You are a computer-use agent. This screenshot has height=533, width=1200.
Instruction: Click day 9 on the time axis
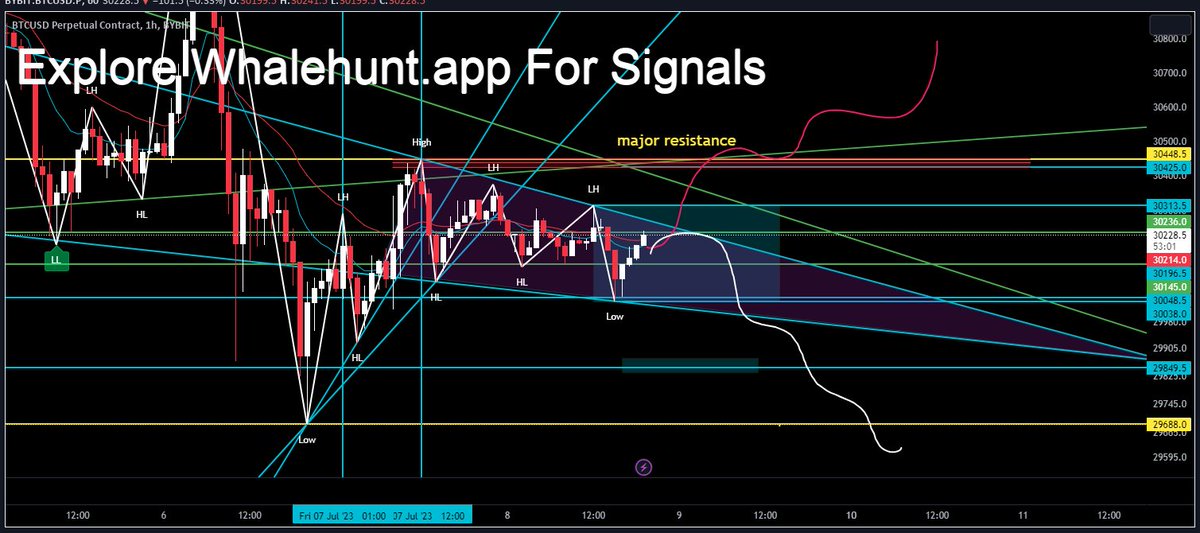click(x=679, y=515)
